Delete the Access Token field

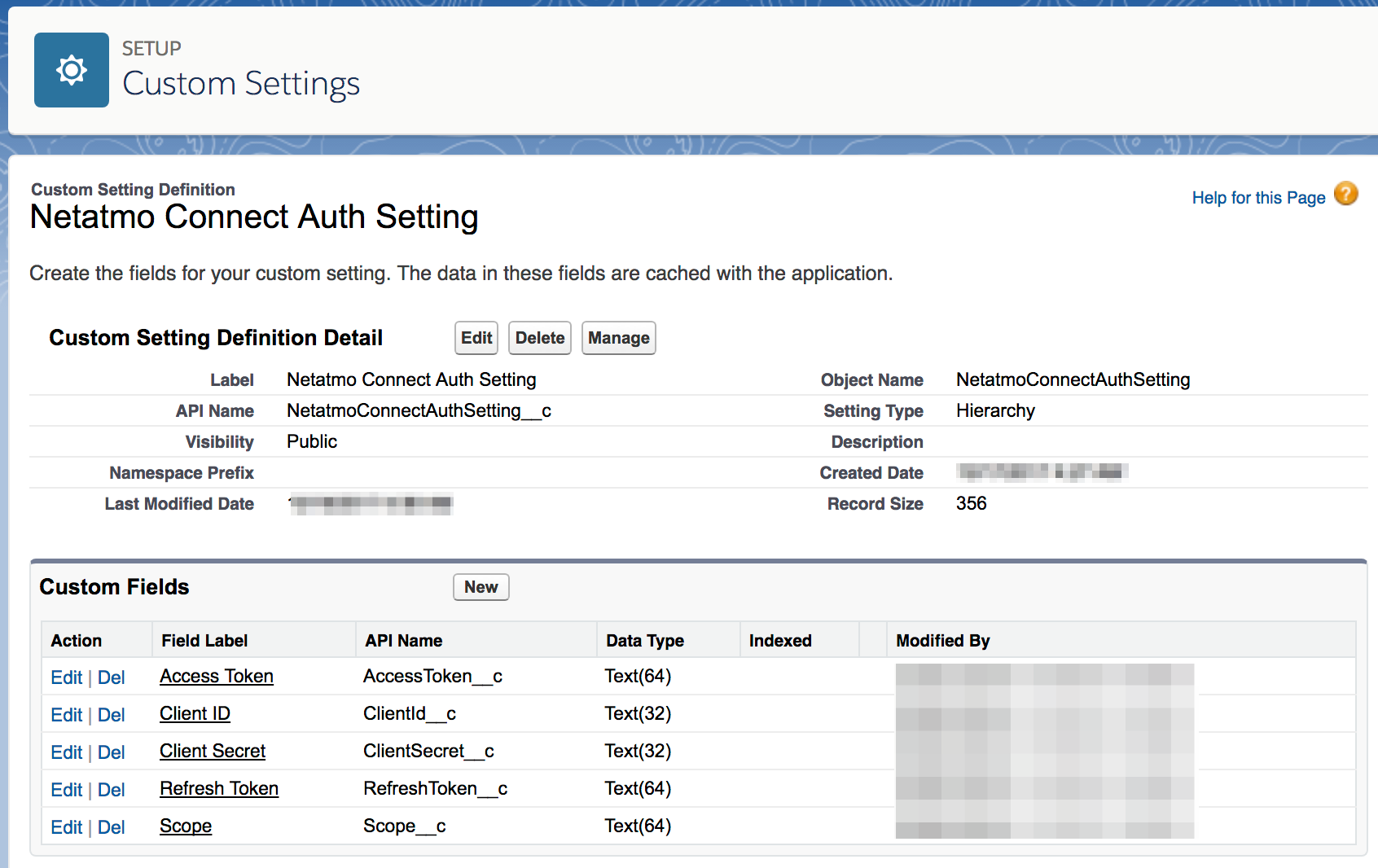pos(112,677)
